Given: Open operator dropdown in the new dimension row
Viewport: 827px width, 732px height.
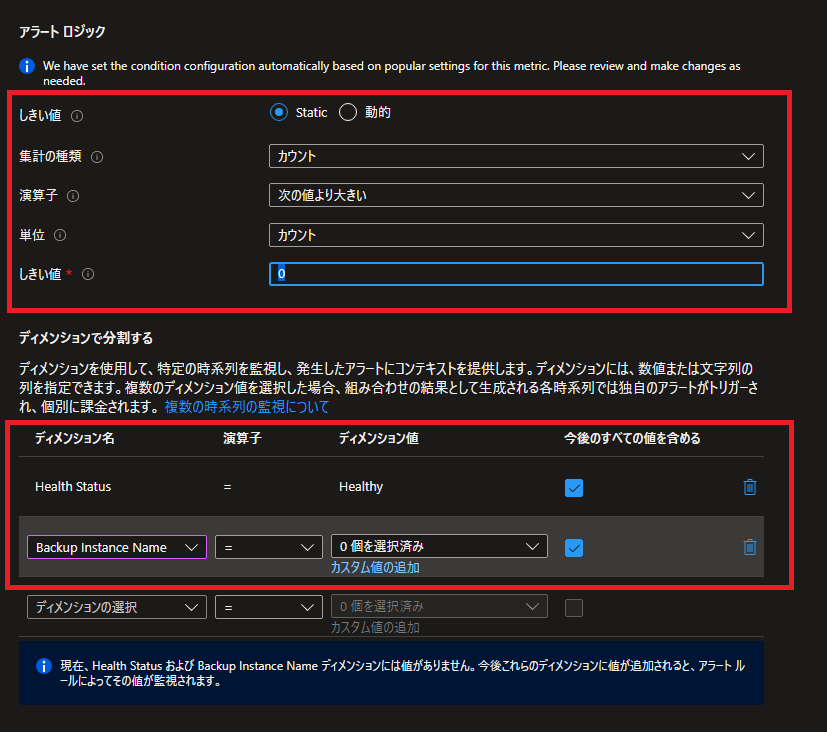Looking at the screenshot, I should (x=268, y=607).
